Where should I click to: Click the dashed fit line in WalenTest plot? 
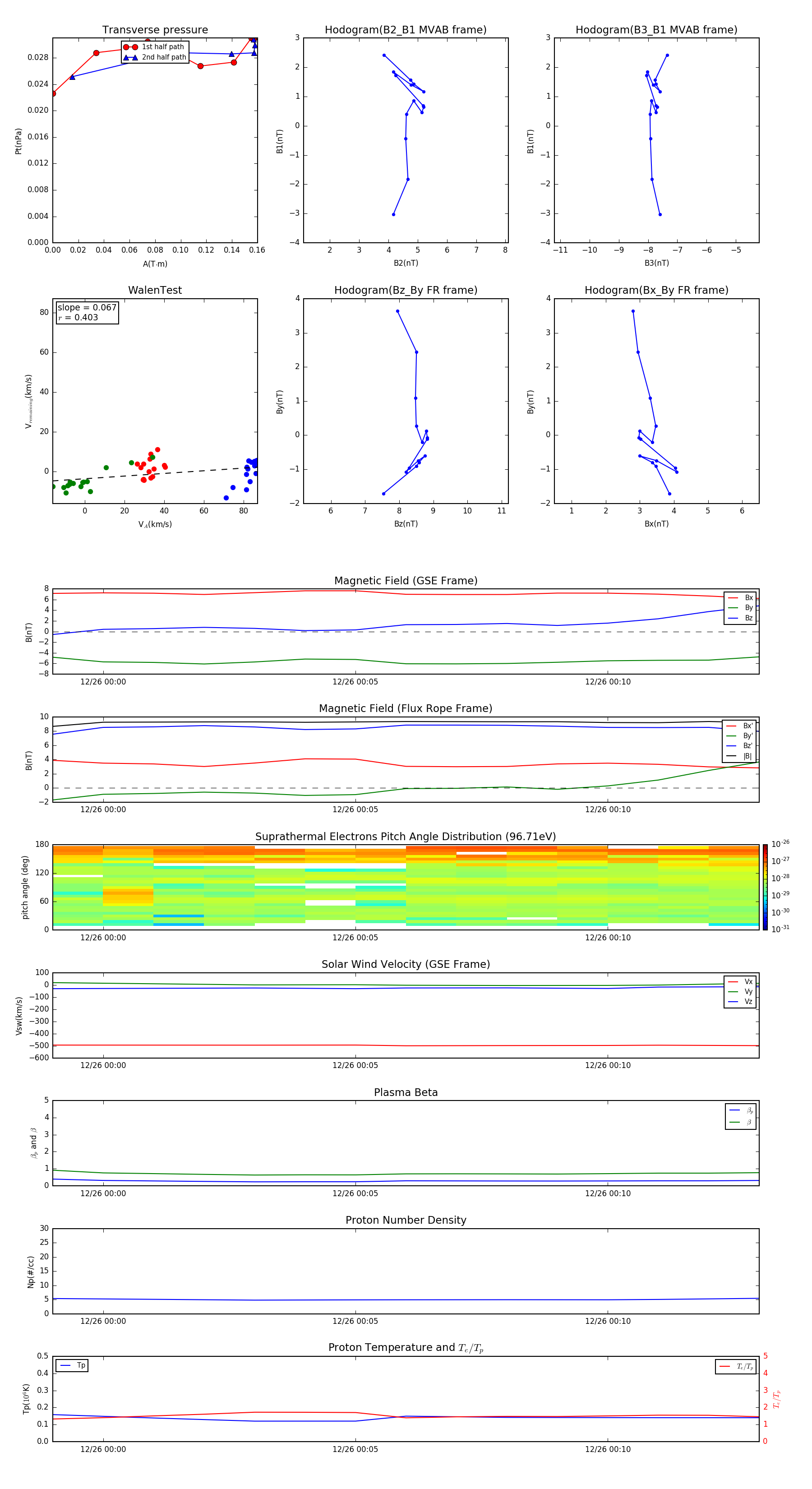pos(155,474)
